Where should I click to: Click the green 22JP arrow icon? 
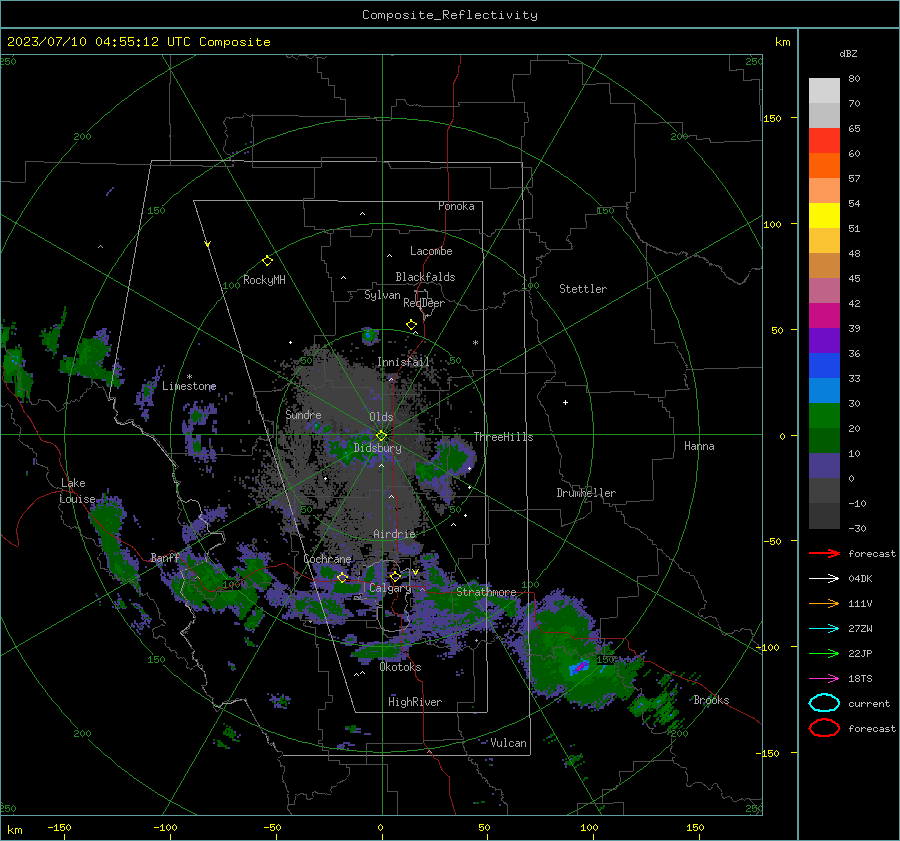click(824, 653)
